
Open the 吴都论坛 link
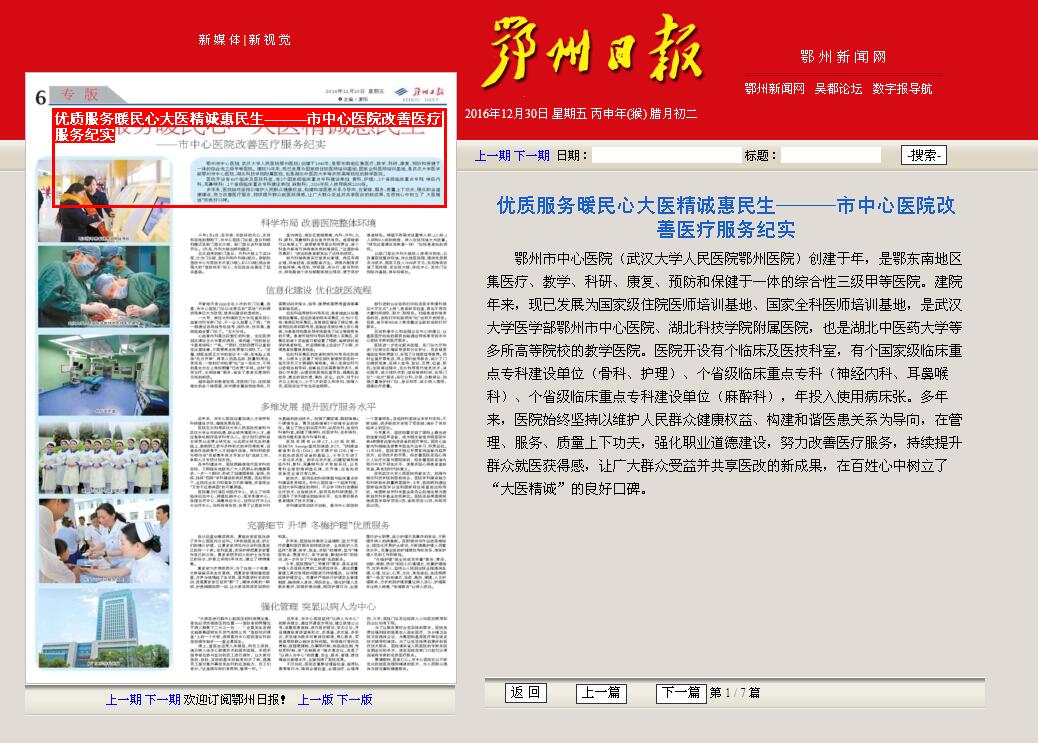click(x=838, y=89)
